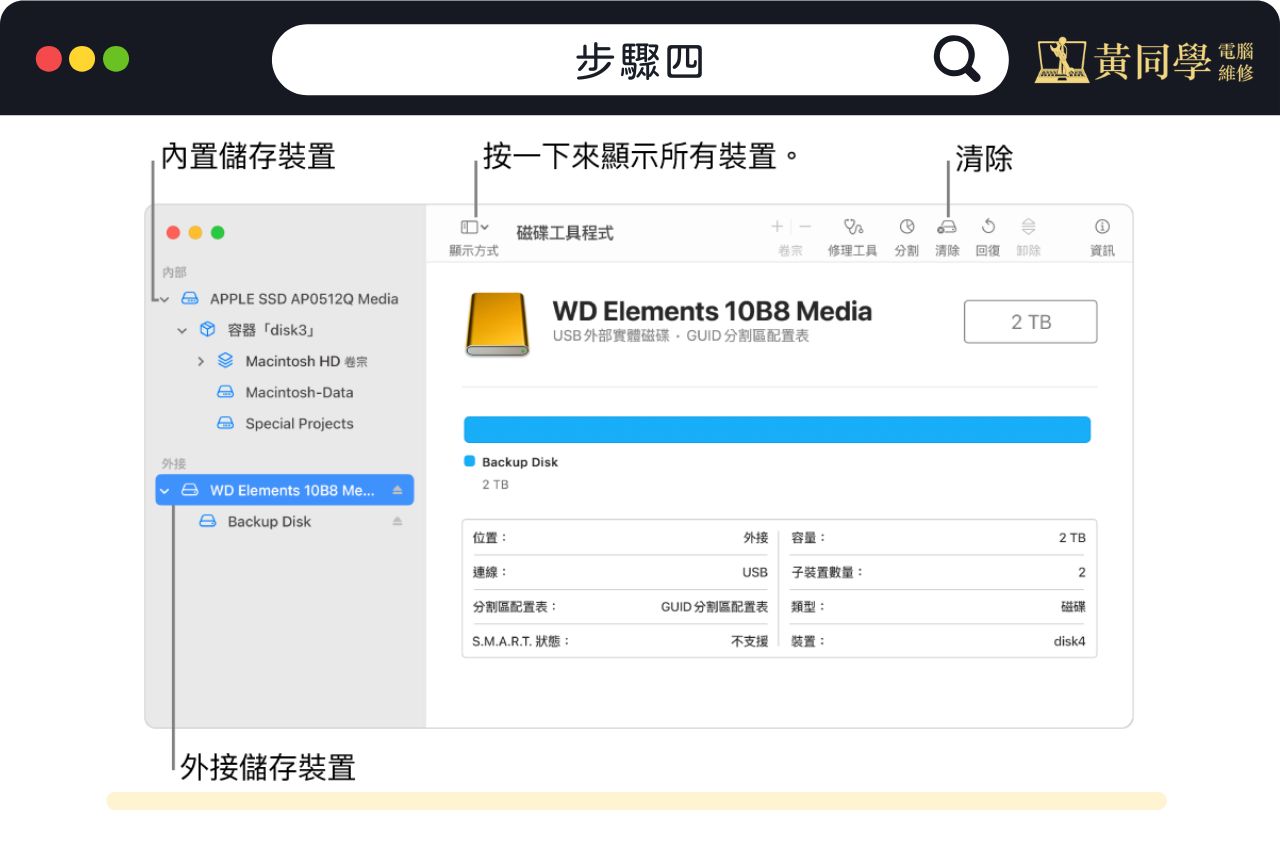1280x850 pixels.
Task: Click the search magnifier in top bar
Action: pyautogui.click(x=957, y=60)
